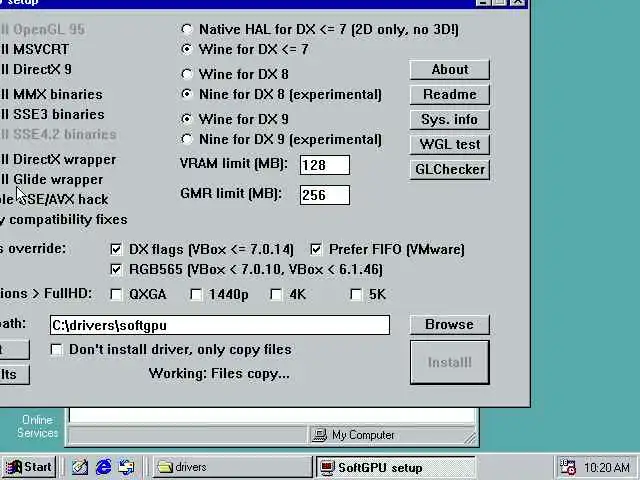Click the DirectX wrapper option label
640x480 pixels.
click(64, 159)
